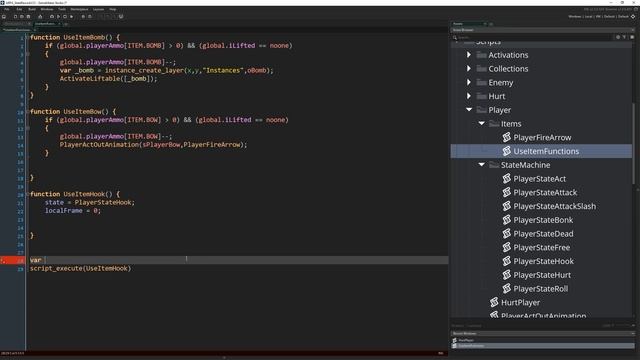Run the game with the Play icon
Viewport: 640px width, 360px height.
(x=58, y=17)
